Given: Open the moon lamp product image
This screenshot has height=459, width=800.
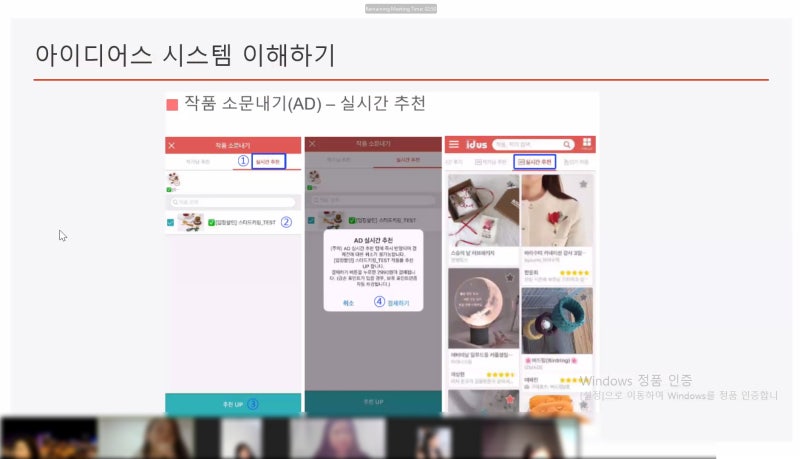Looking at the screenshot, I should [x=483, y=309].
